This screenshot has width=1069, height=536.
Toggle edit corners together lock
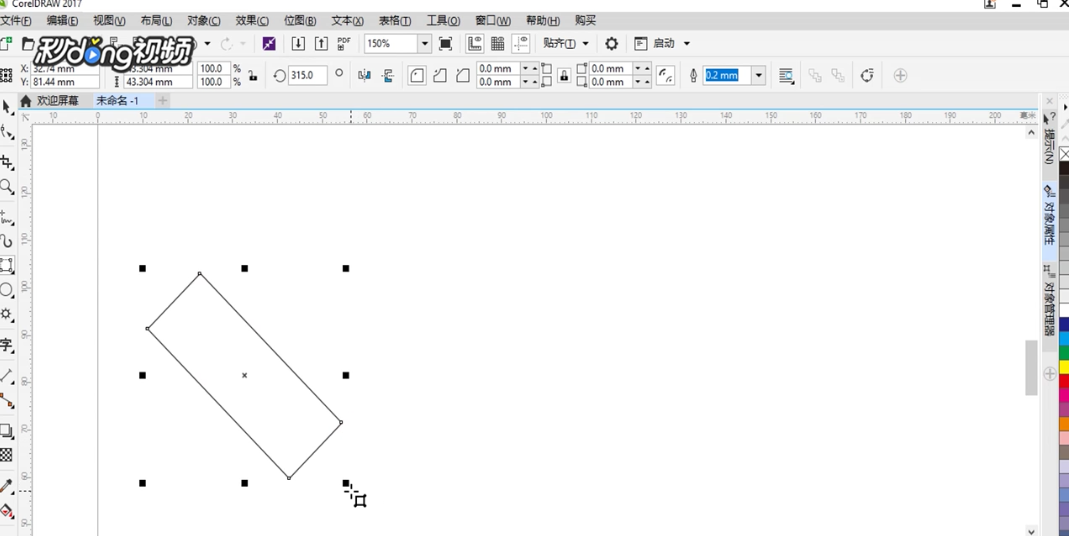pos(564,75)
